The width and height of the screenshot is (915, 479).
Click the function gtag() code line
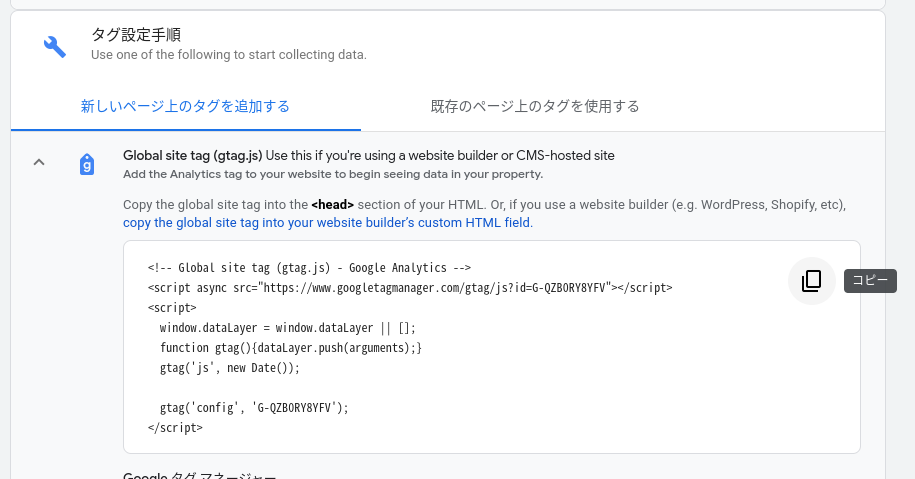(x=291, y=348)
